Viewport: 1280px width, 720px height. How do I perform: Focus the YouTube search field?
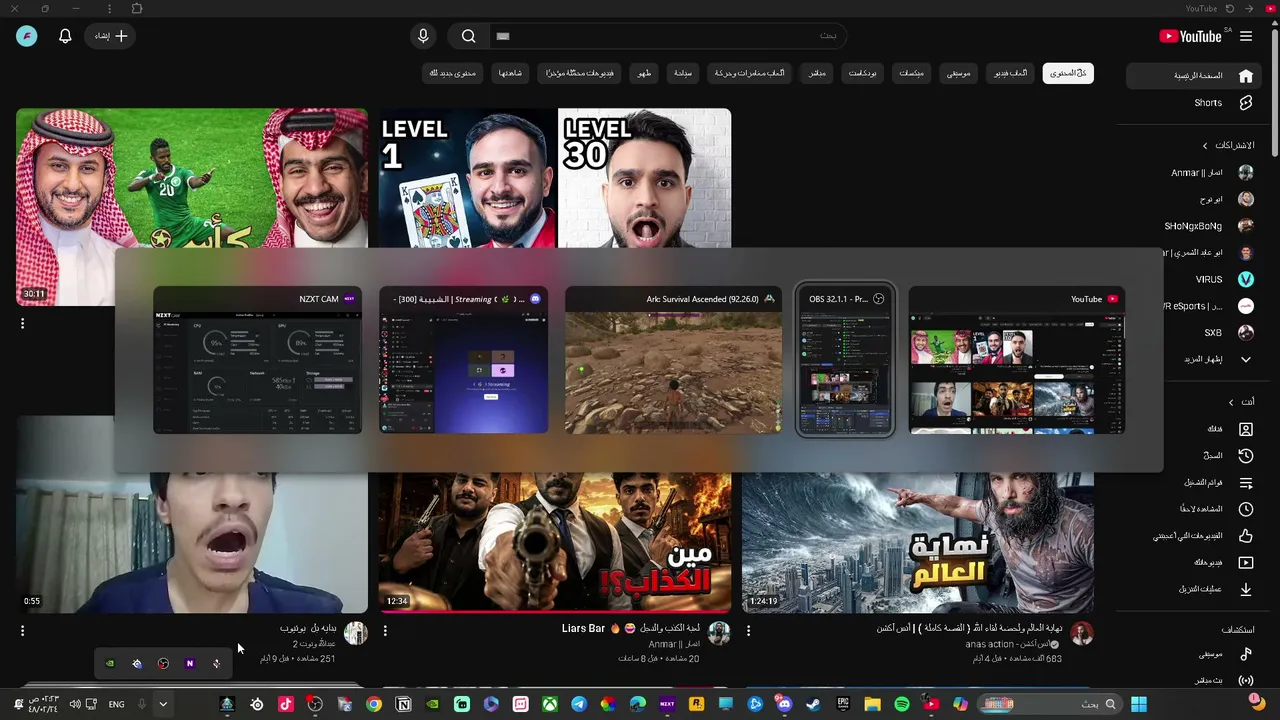pyautogui.click(x=670, y=36)
